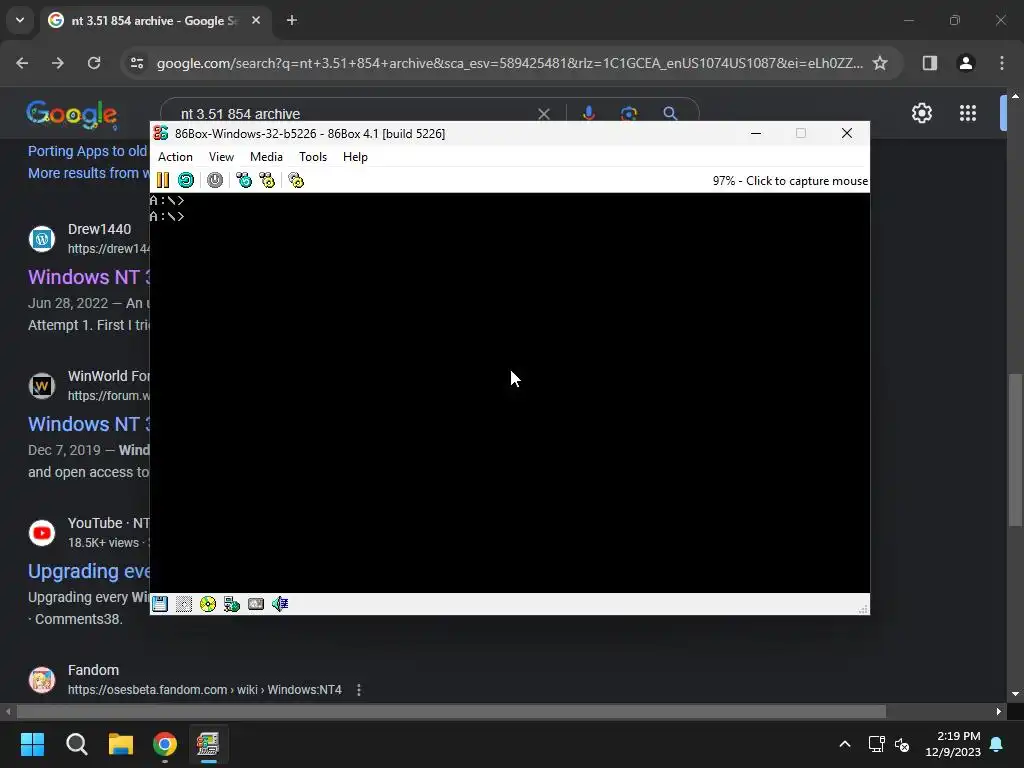Reload the Chrome page
The width and height of the screenshot is (1024, 768).
(94, 63)
